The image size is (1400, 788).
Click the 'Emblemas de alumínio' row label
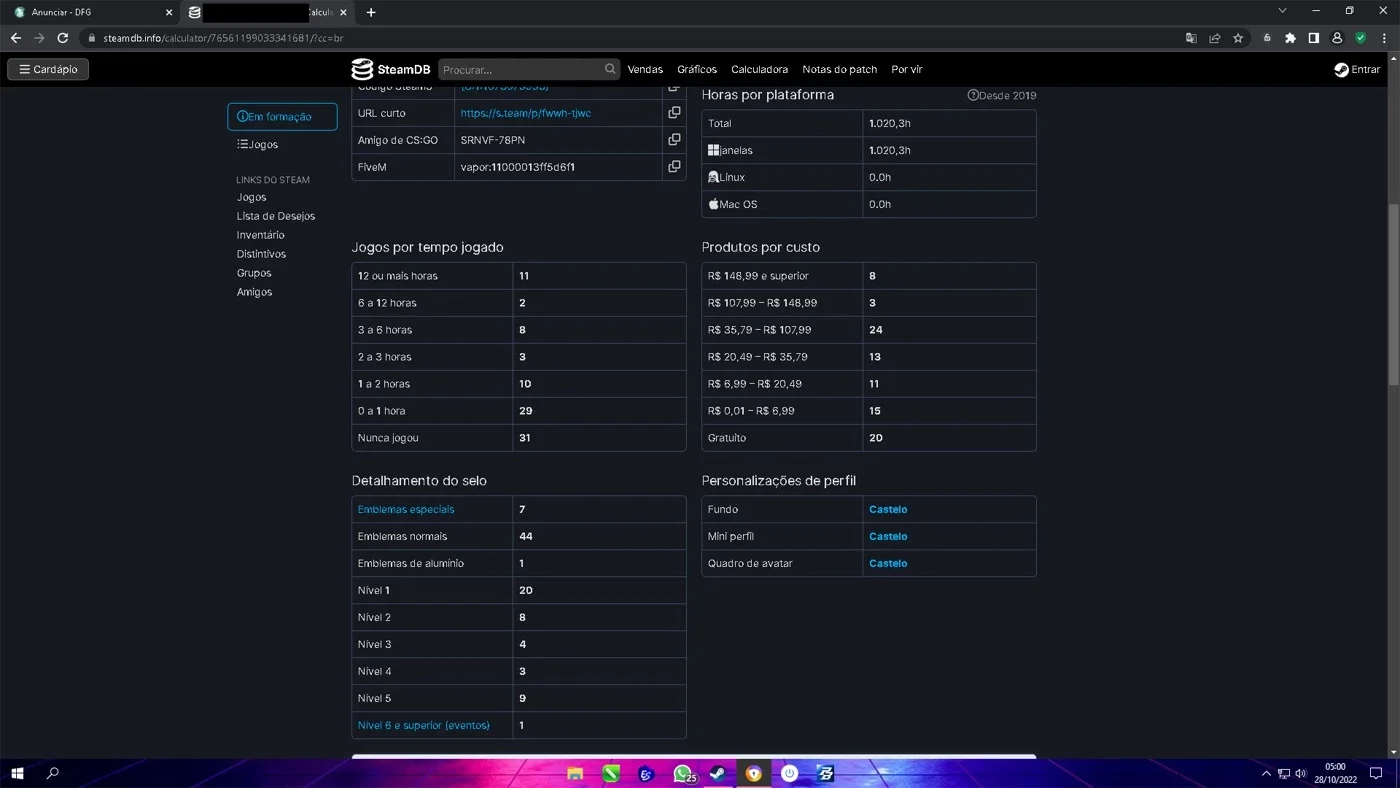click(411, 563)
